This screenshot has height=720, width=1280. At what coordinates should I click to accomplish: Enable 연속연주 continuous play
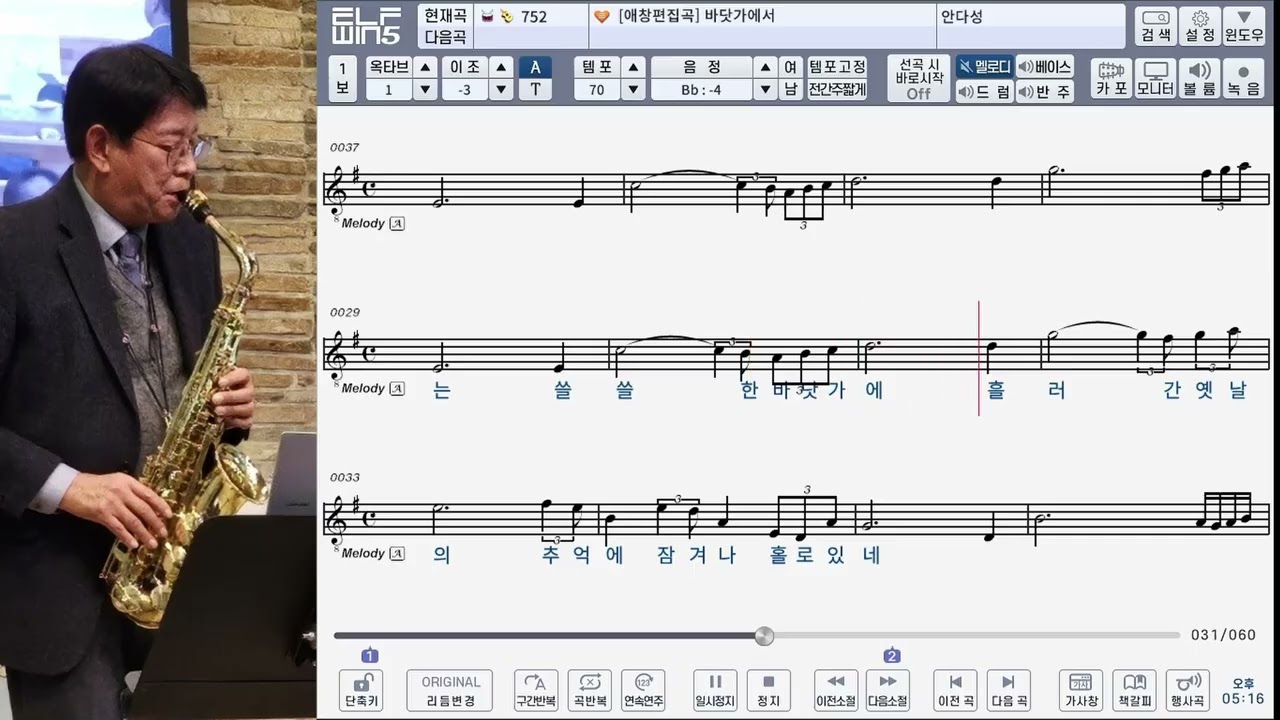(x=643, y=690)
